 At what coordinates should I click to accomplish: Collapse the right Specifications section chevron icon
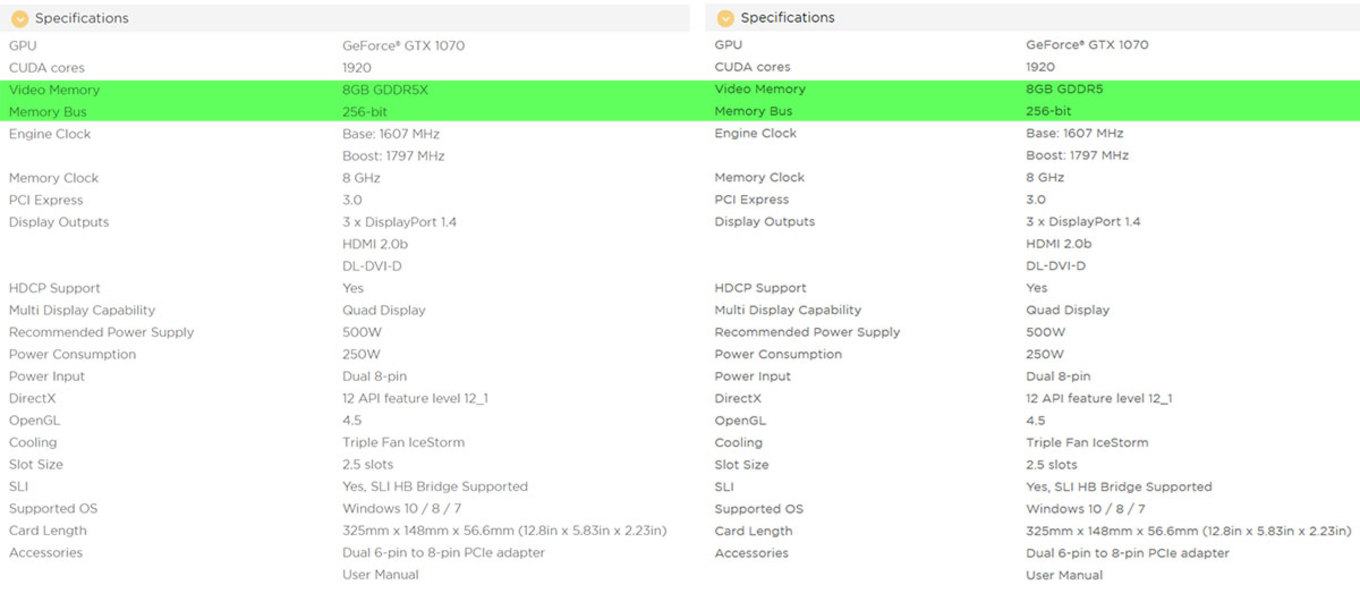point(726,18)
